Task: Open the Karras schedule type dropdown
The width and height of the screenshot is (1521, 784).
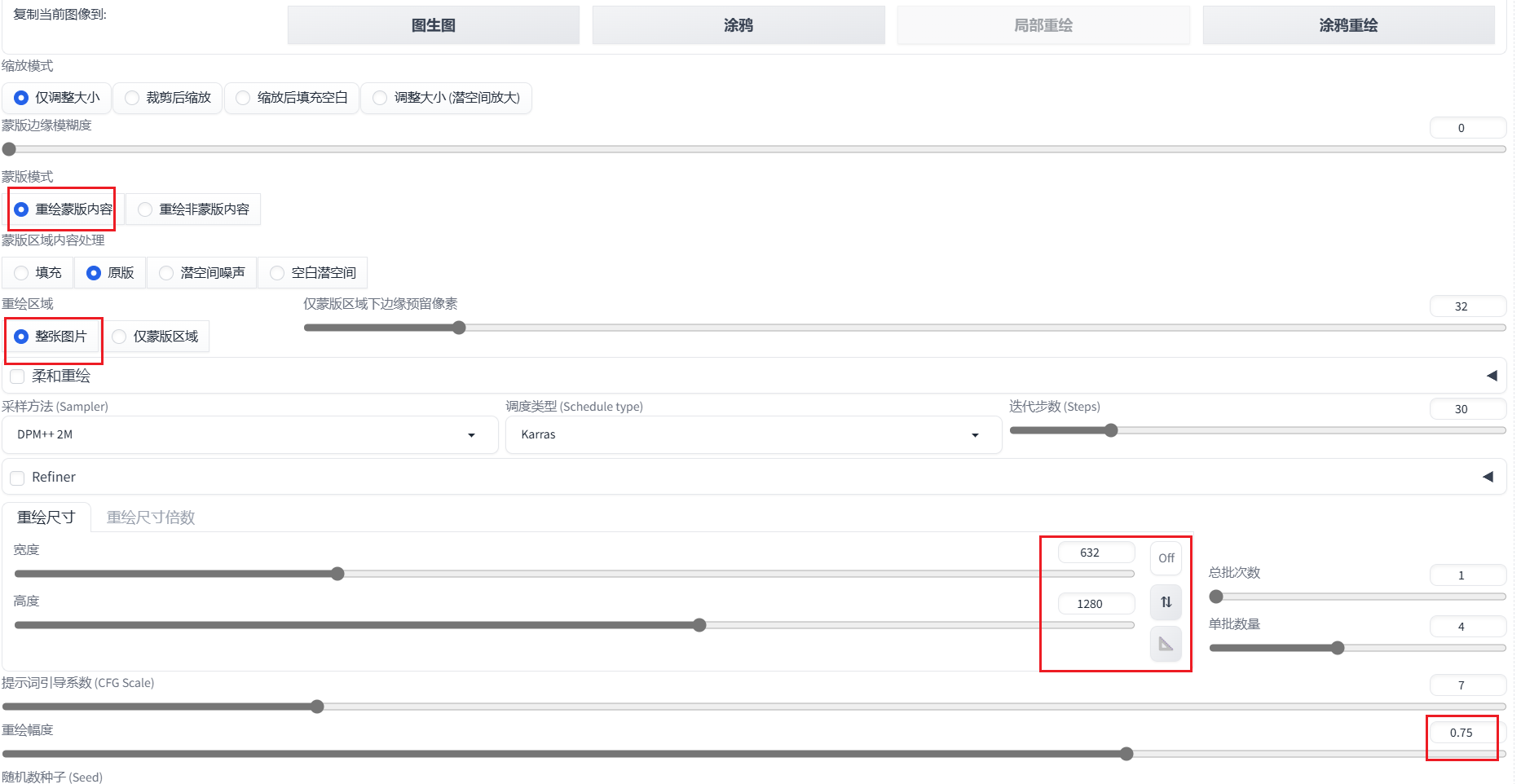Action: 753,434
